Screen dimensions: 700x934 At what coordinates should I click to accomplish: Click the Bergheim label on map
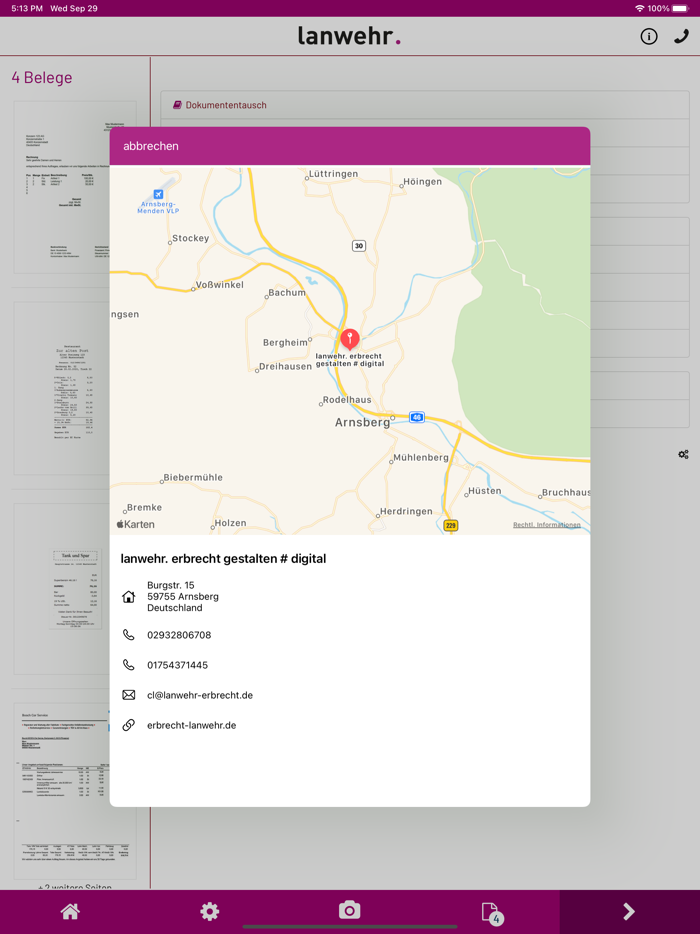[285, 343]
